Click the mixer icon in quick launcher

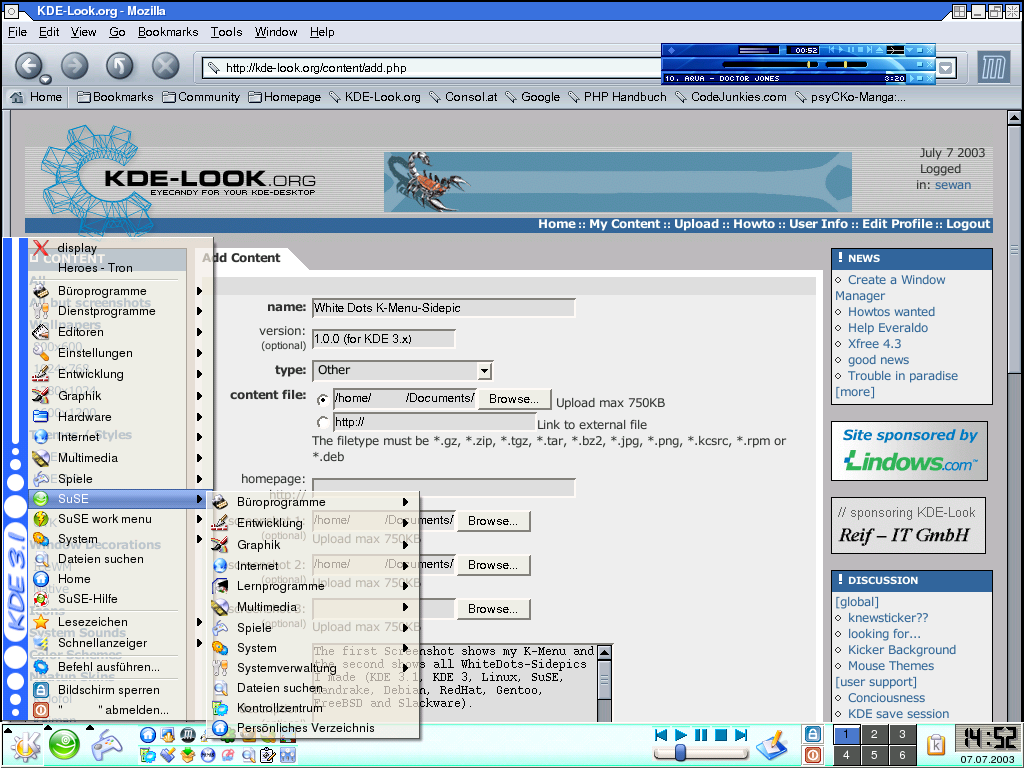[x=288, y=756]
